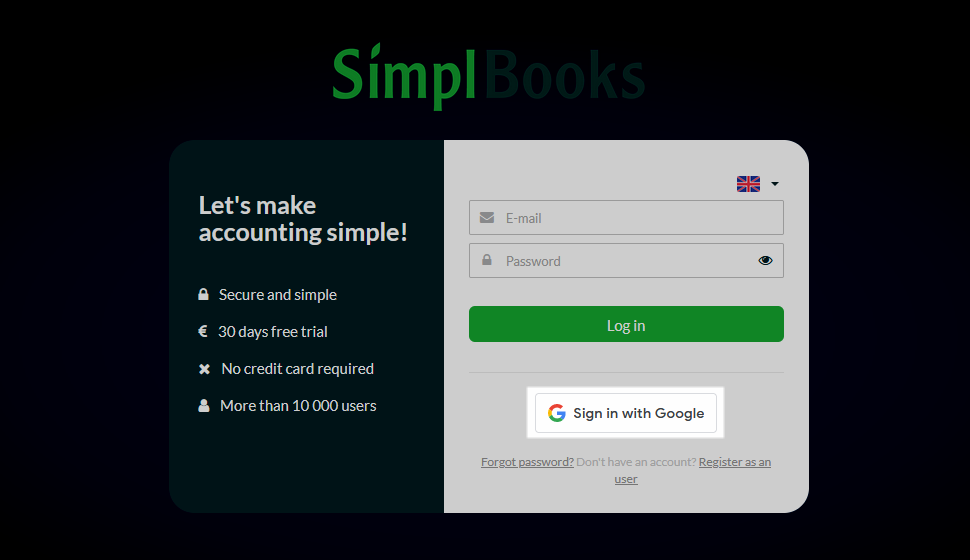Click the padlock icon in Password field
Viewport: 970px width, 560px height.
click(487, 260)
